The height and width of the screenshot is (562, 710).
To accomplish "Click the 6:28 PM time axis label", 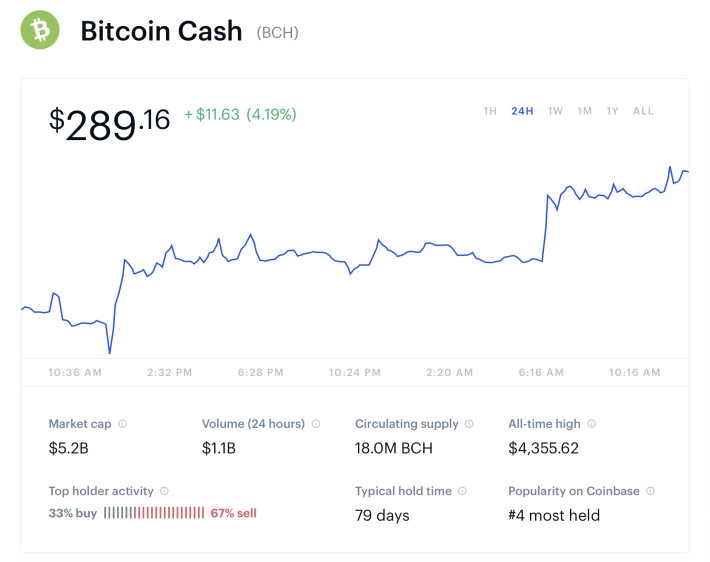I will coord(260,373).
